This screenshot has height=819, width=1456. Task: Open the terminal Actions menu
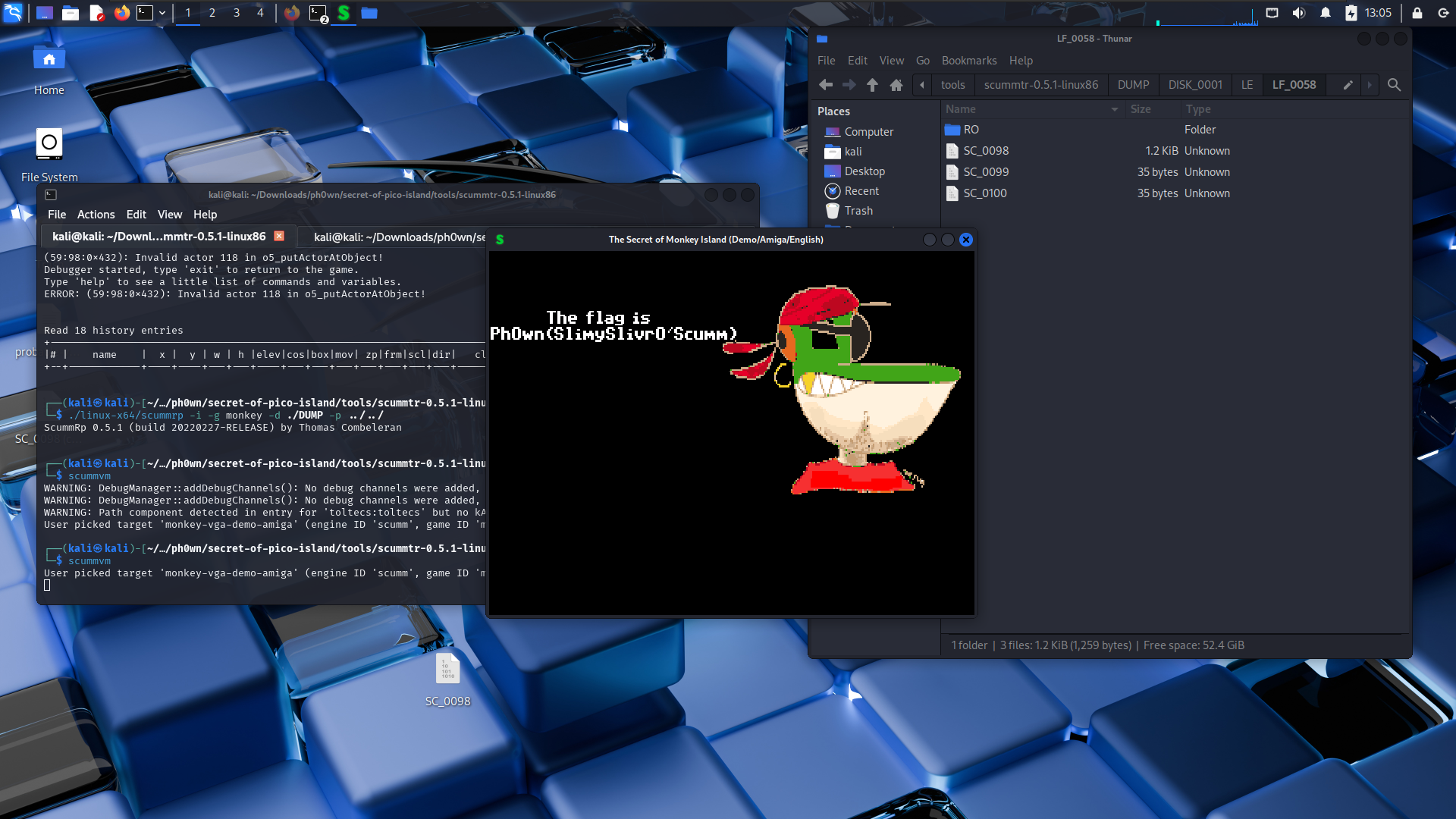click(96, 215)
